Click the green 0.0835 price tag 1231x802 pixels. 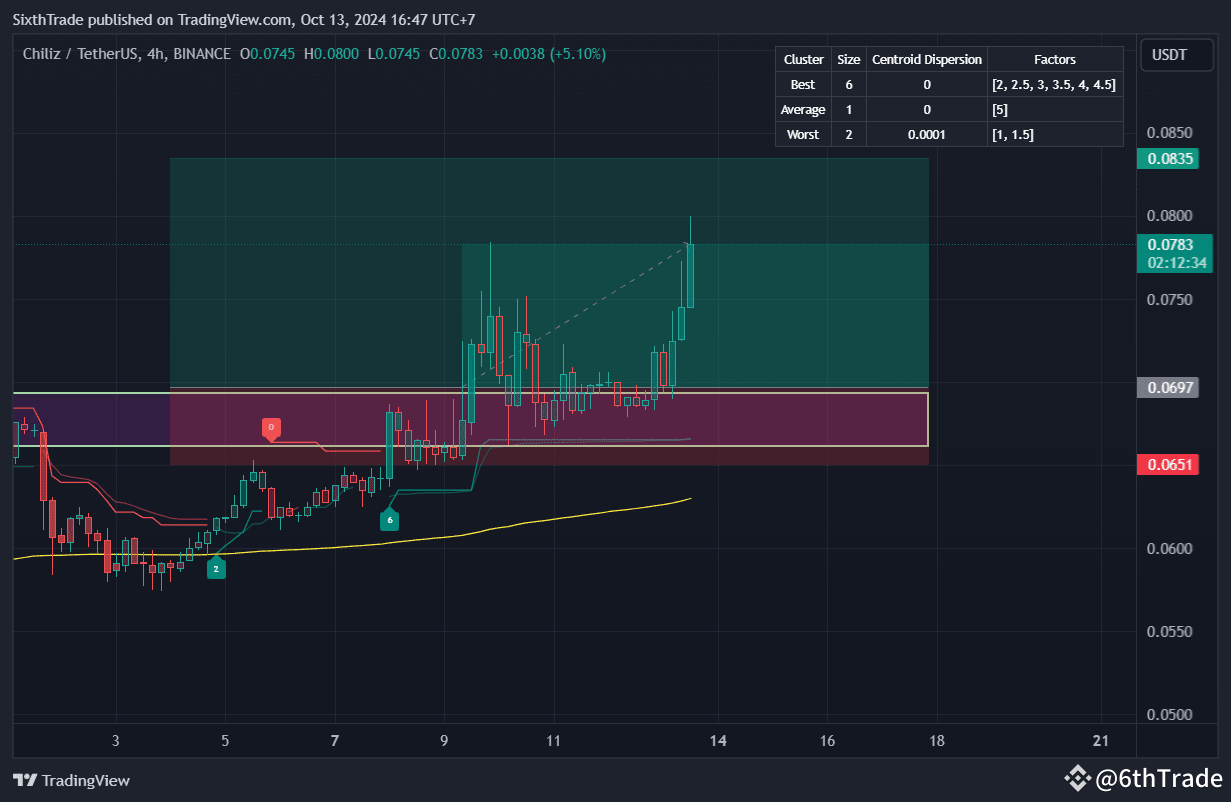tap(1167, 158)
